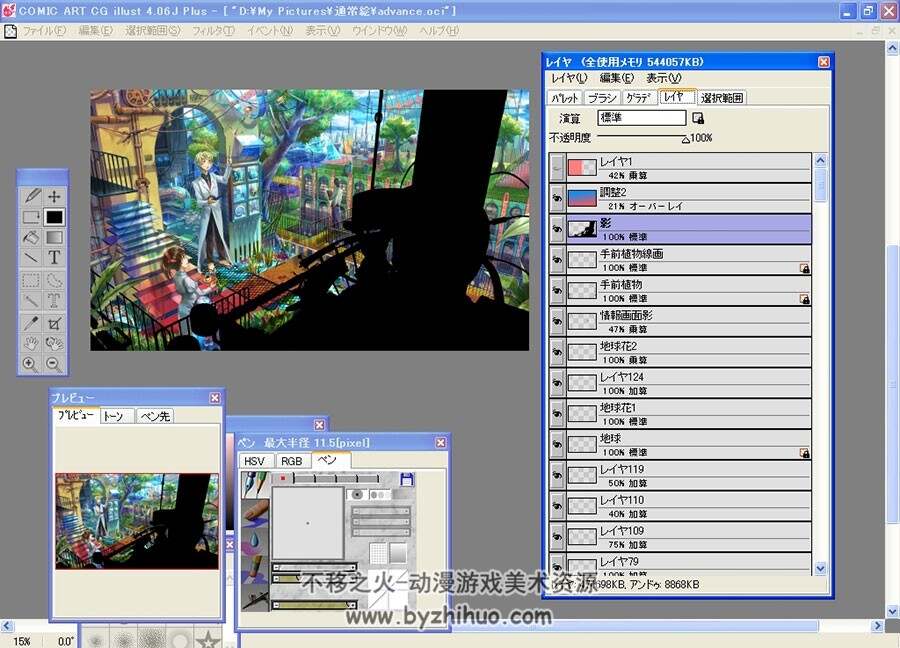Choose the ink pen and pencil brush type
This screenshot has width=900, height=648.
tap(254, 485)
